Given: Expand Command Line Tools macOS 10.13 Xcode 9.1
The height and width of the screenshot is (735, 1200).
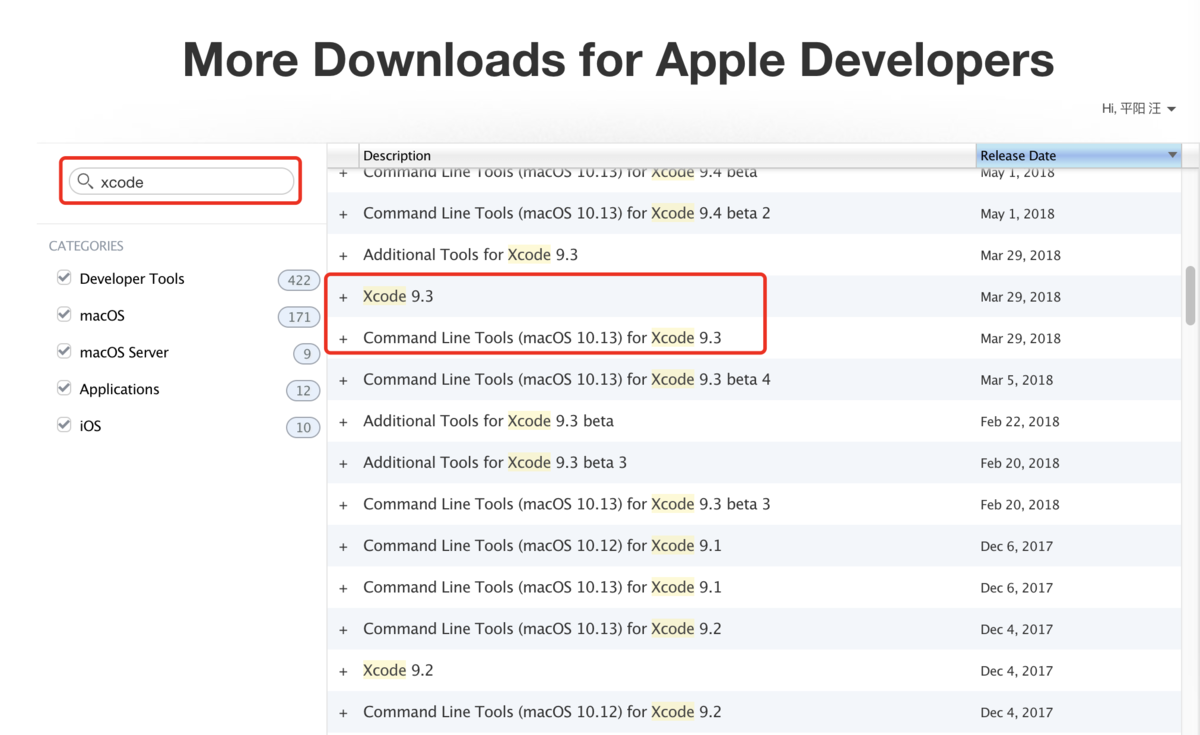Looking at the screenshot, I should point(343,588).
